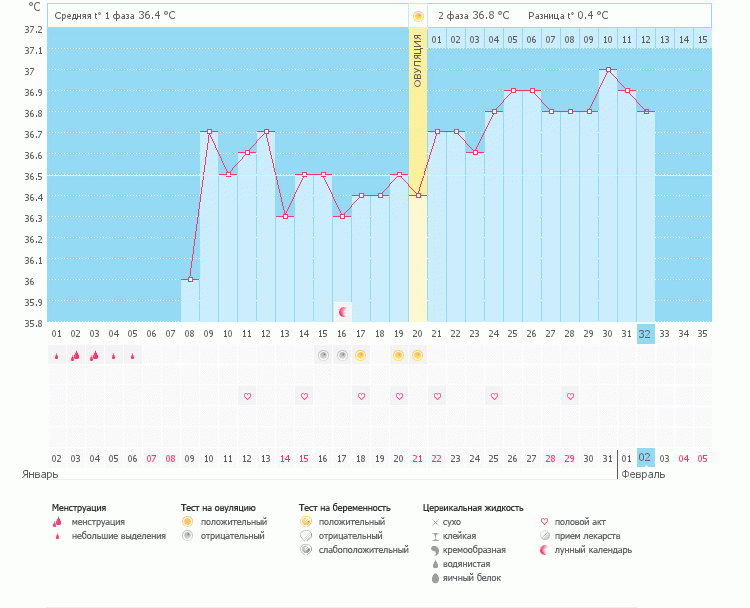
Task: Click the highlighted date 02 in Февраль
Action: (x=646, y=458)
